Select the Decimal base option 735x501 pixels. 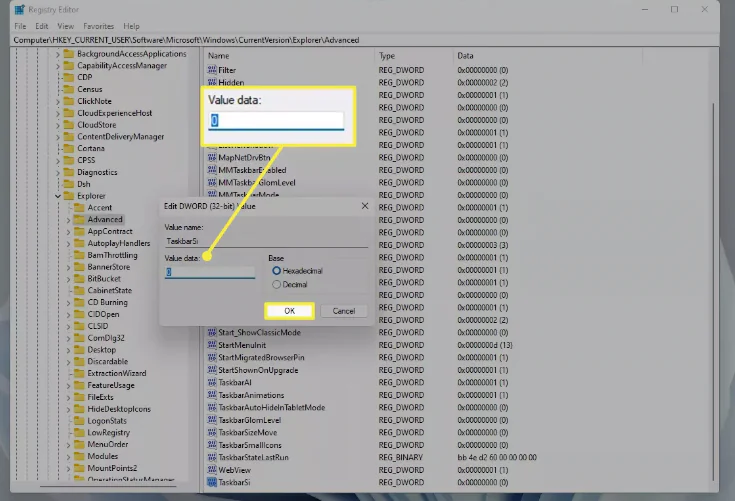click(277, 284)
